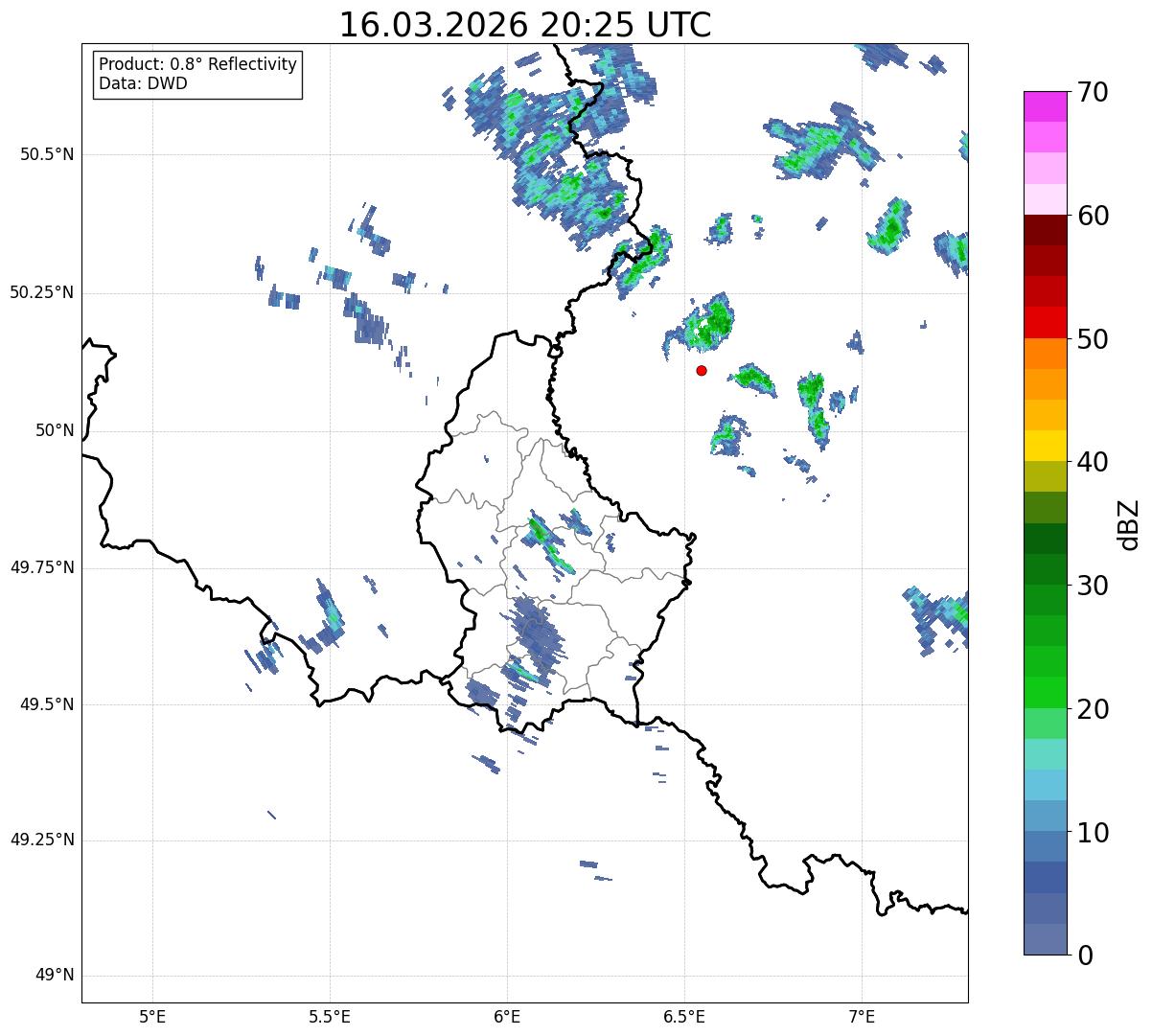This screenshot has width=1152, height=1036.
Task: Click the colorbar tick label "20"
Action: pyautogui.click(x=1093, y=709)
